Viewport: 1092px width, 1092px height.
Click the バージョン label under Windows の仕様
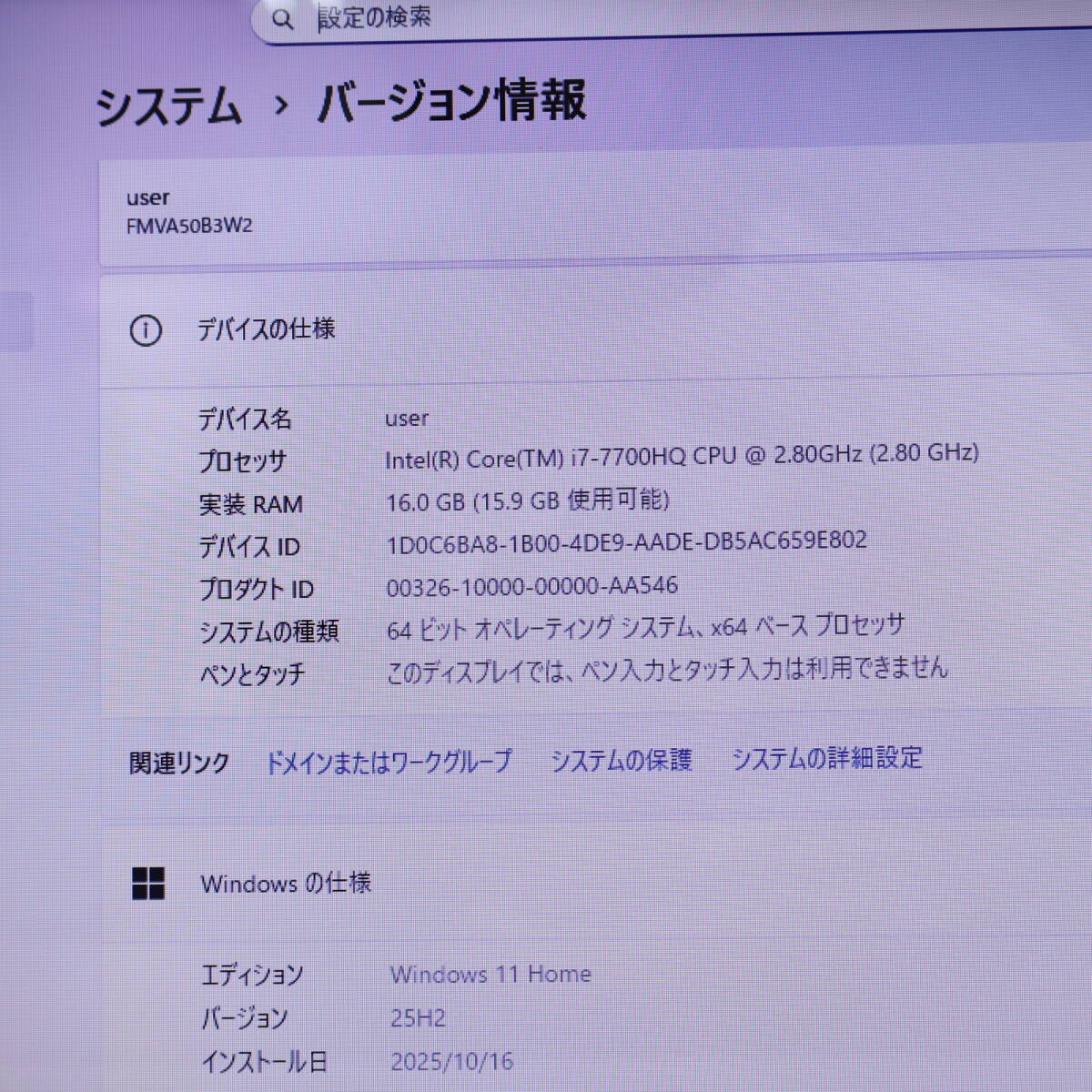tap(244, 1018)
